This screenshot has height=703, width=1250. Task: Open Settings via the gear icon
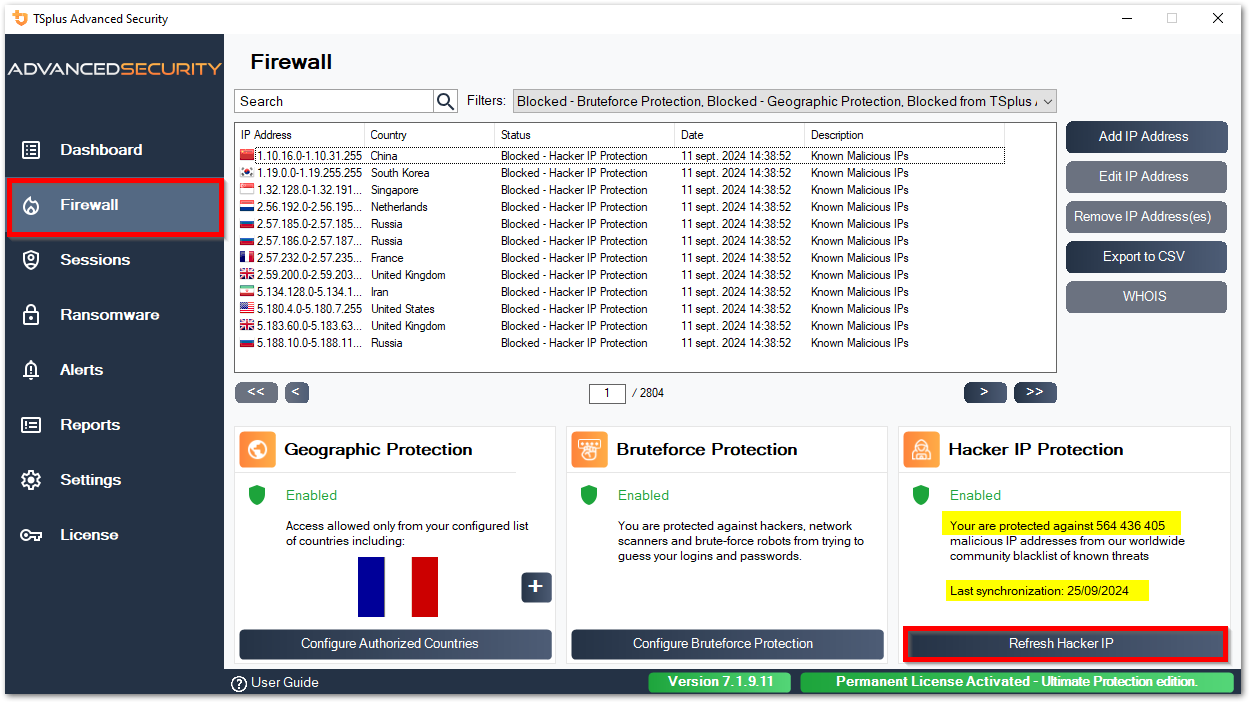[28, 479]
